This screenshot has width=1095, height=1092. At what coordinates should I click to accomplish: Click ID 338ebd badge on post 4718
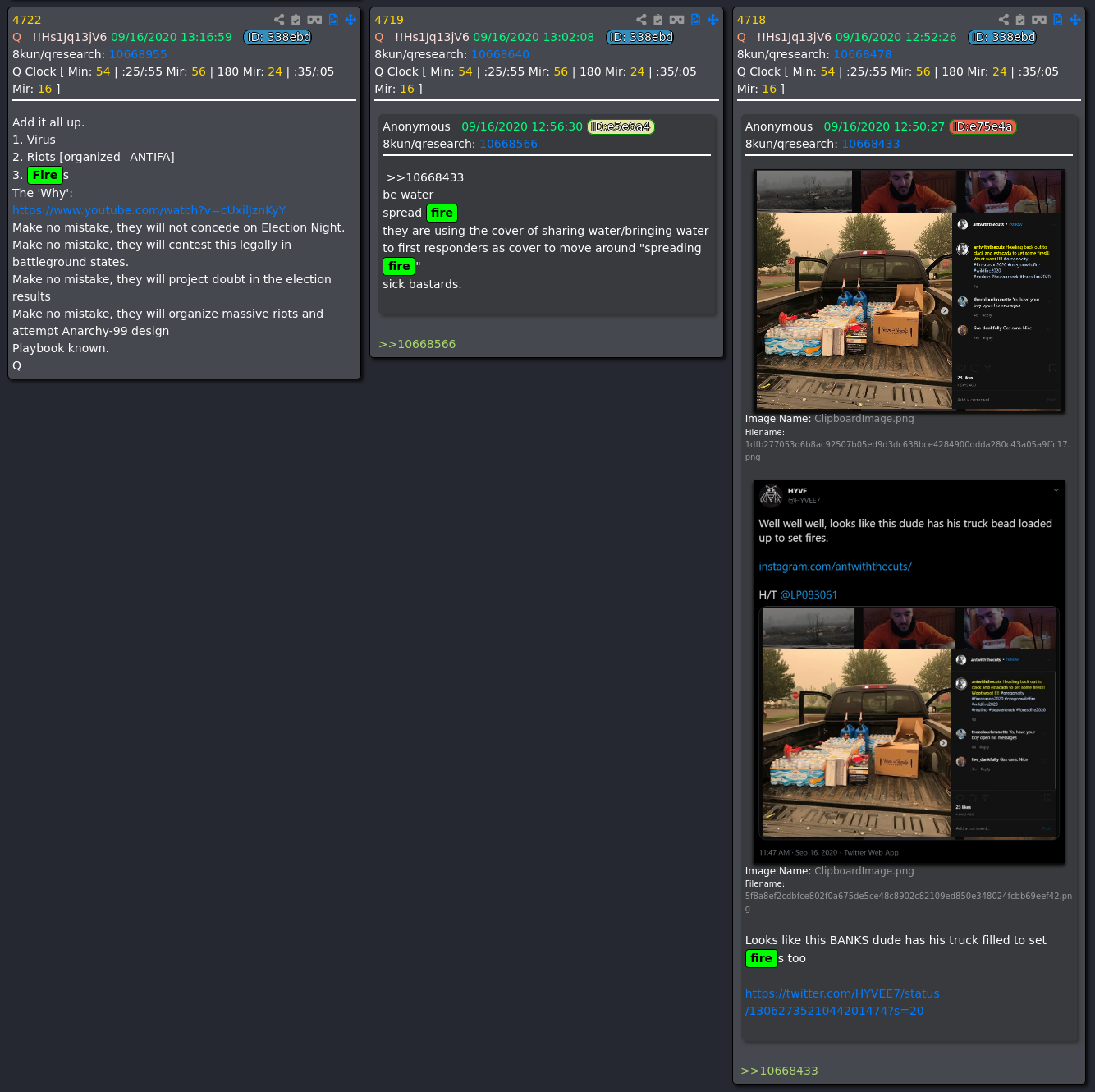pos(1002,37)
